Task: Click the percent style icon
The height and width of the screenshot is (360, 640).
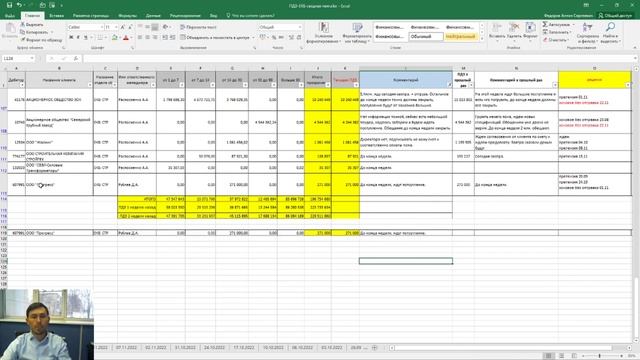Action: pyautogui.click(x=274, y=38)
